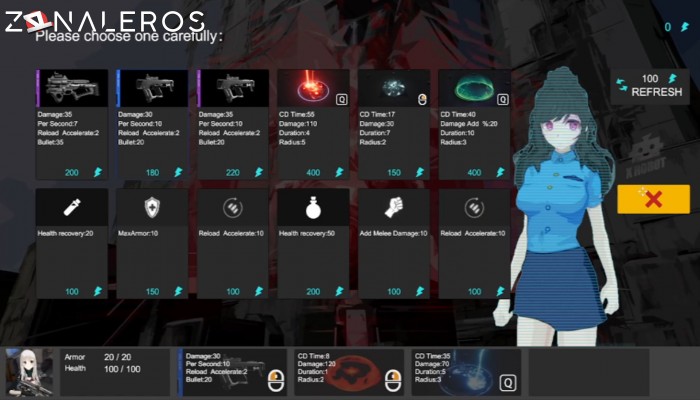700x400 pixels.
Task: Click the 'Health recovery:50' label
Action: click(x=307, y=233)
